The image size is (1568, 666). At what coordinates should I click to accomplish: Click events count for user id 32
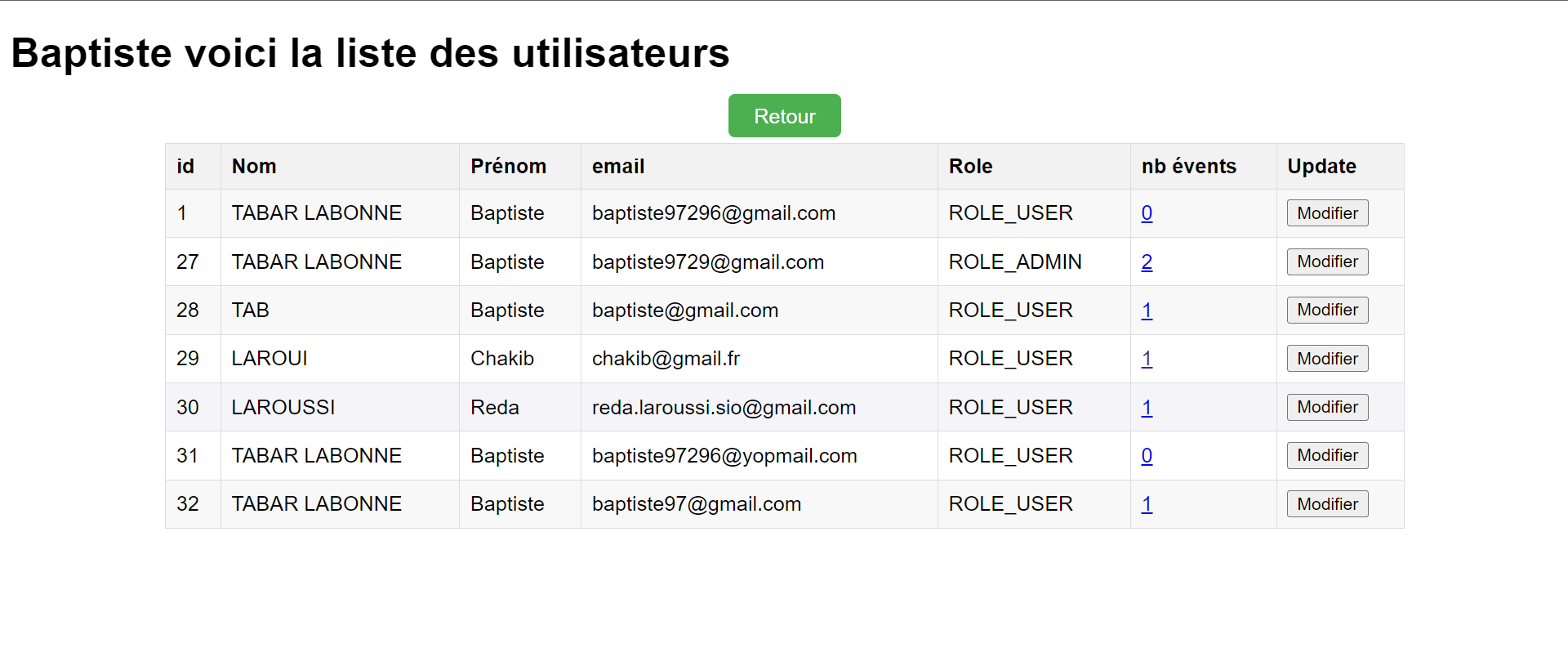1147,504
